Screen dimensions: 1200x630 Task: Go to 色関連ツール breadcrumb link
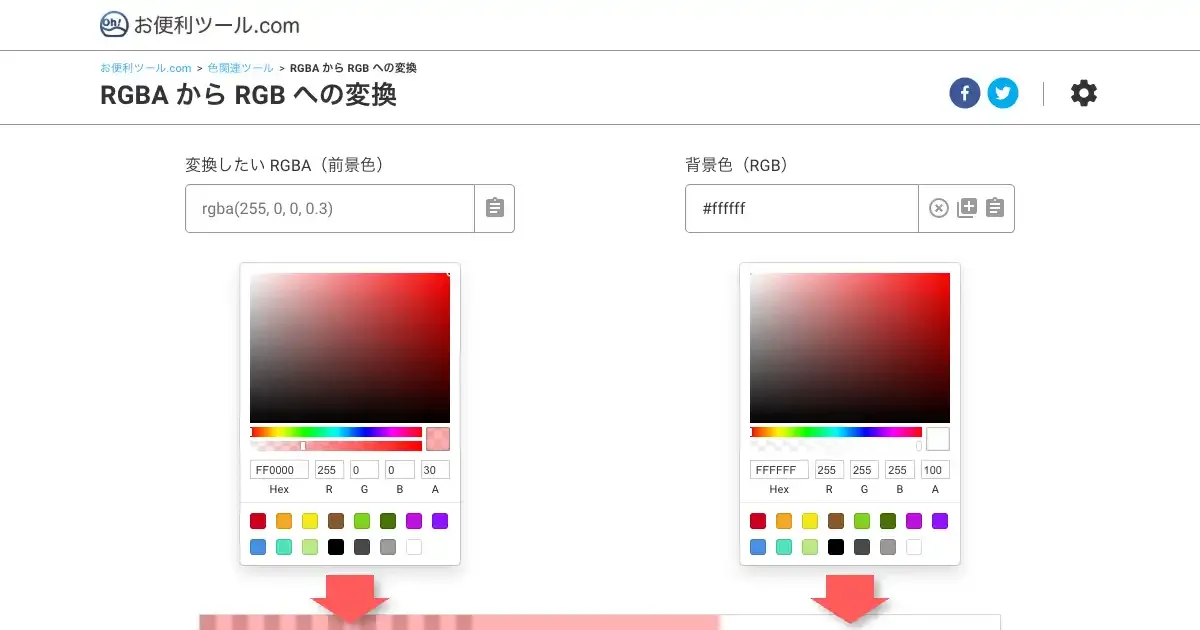click(240, 68)
